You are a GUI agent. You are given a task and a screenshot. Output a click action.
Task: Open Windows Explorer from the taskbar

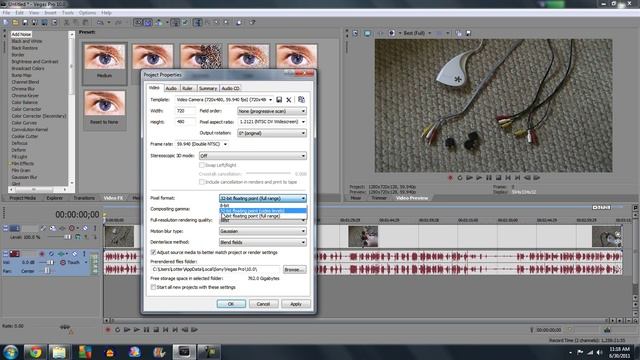(x=59, y=352)
